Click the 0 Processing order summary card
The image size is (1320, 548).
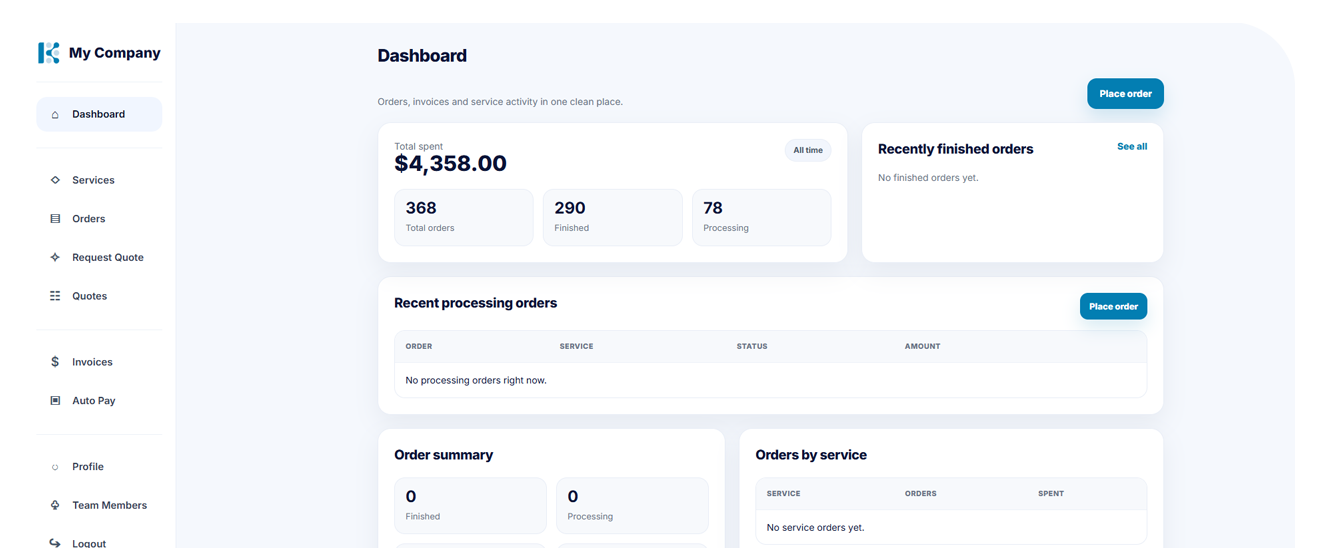pos(632,505)
